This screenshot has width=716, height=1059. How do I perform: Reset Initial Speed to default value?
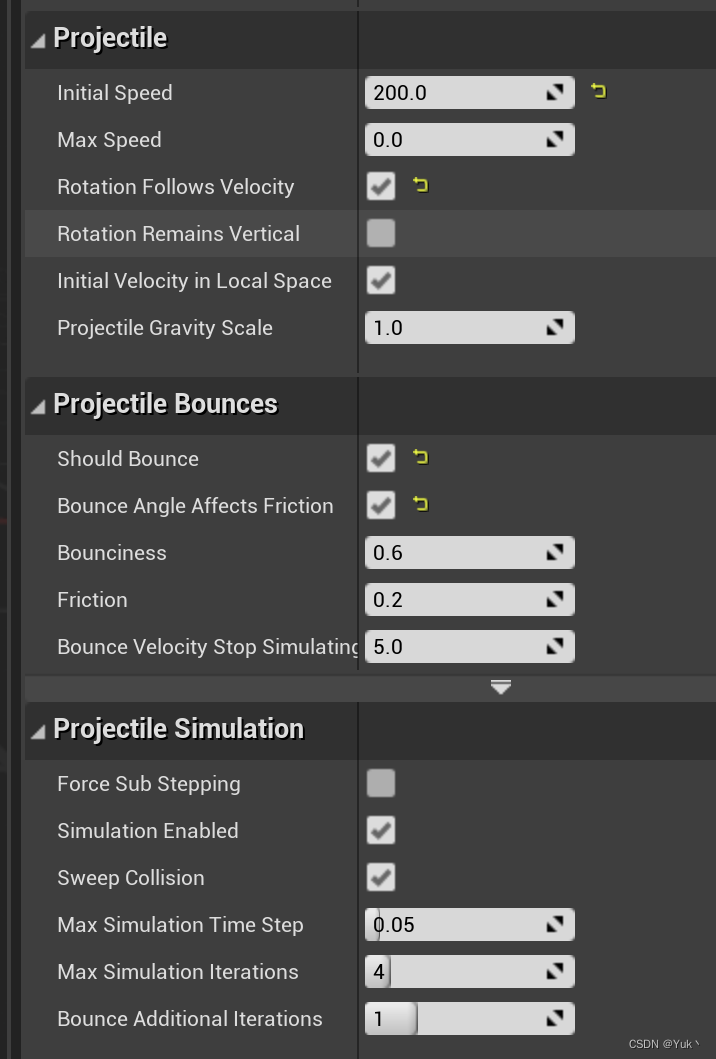coord(598,92)
